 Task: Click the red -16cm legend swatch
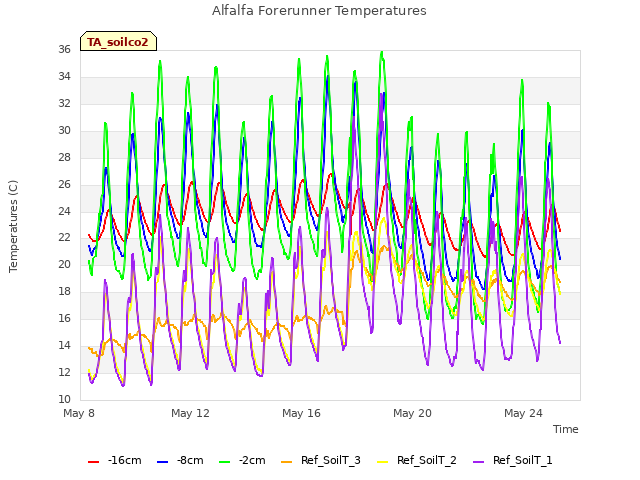pyautogui.click(x=93, y=462)
